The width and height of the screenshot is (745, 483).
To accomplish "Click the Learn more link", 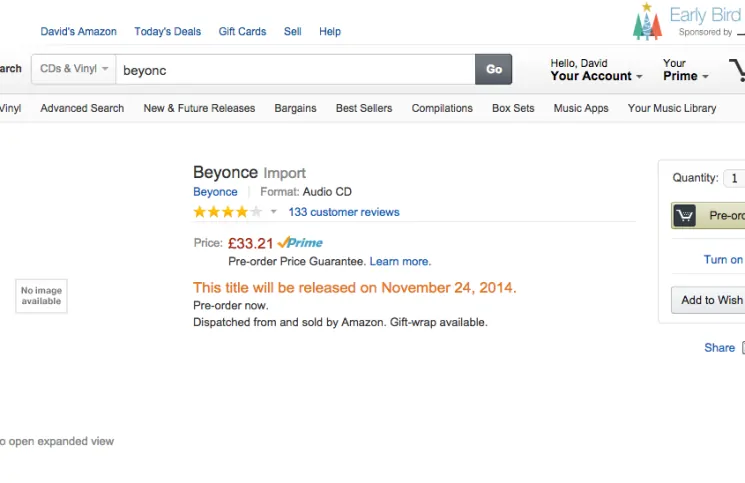I will (400, 262).
